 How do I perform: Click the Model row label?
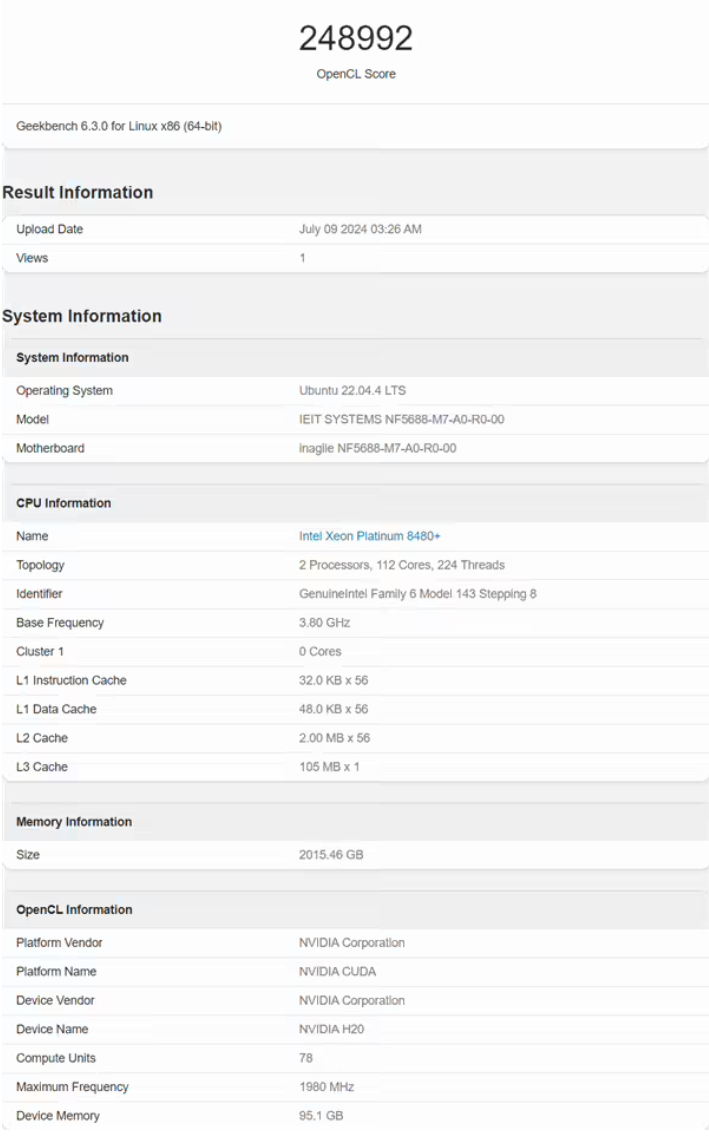32,419
